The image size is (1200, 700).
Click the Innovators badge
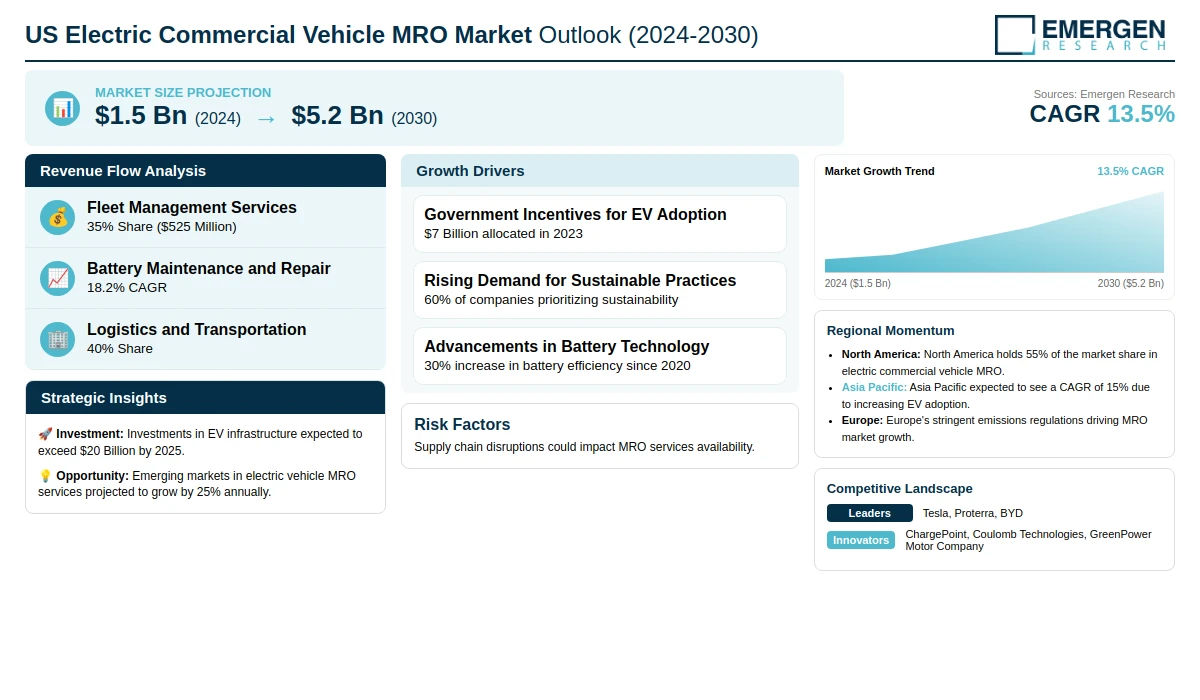click(861, 540)
